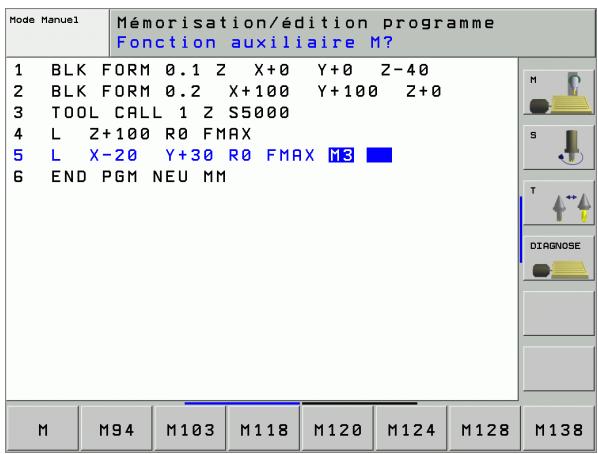The width and height of the screenshot is (598, 454).
Task: Select line 4 L Z+100 R0 FMAX
Action: coord(132,134)
